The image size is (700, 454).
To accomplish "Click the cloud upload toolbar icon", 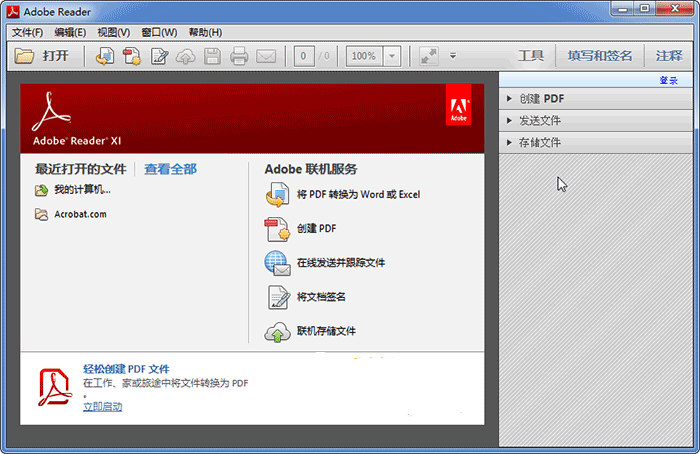I will click(x=186, y=57).
